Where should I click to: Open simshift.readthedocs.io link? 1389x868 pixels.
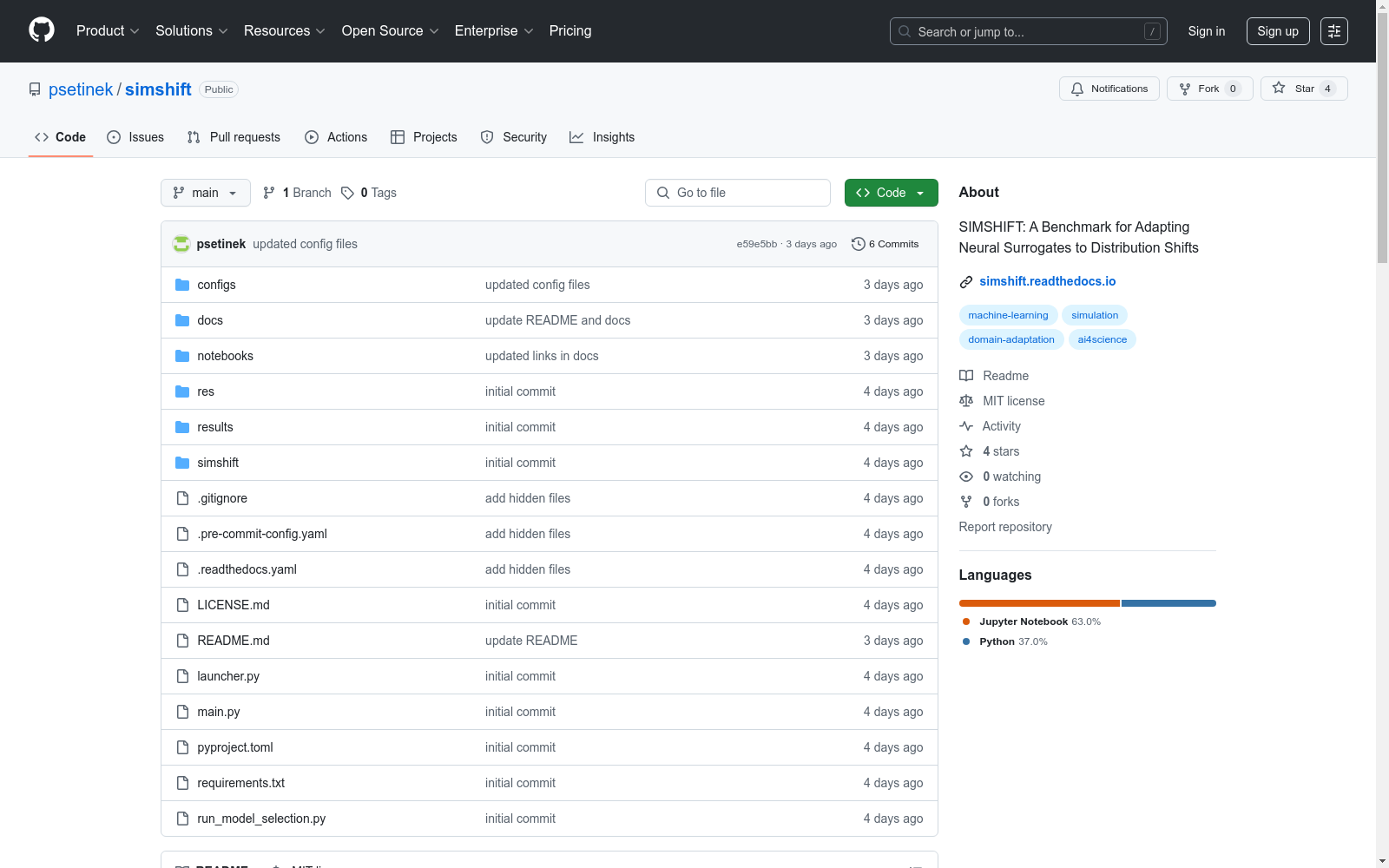(x=1048, y=281)
